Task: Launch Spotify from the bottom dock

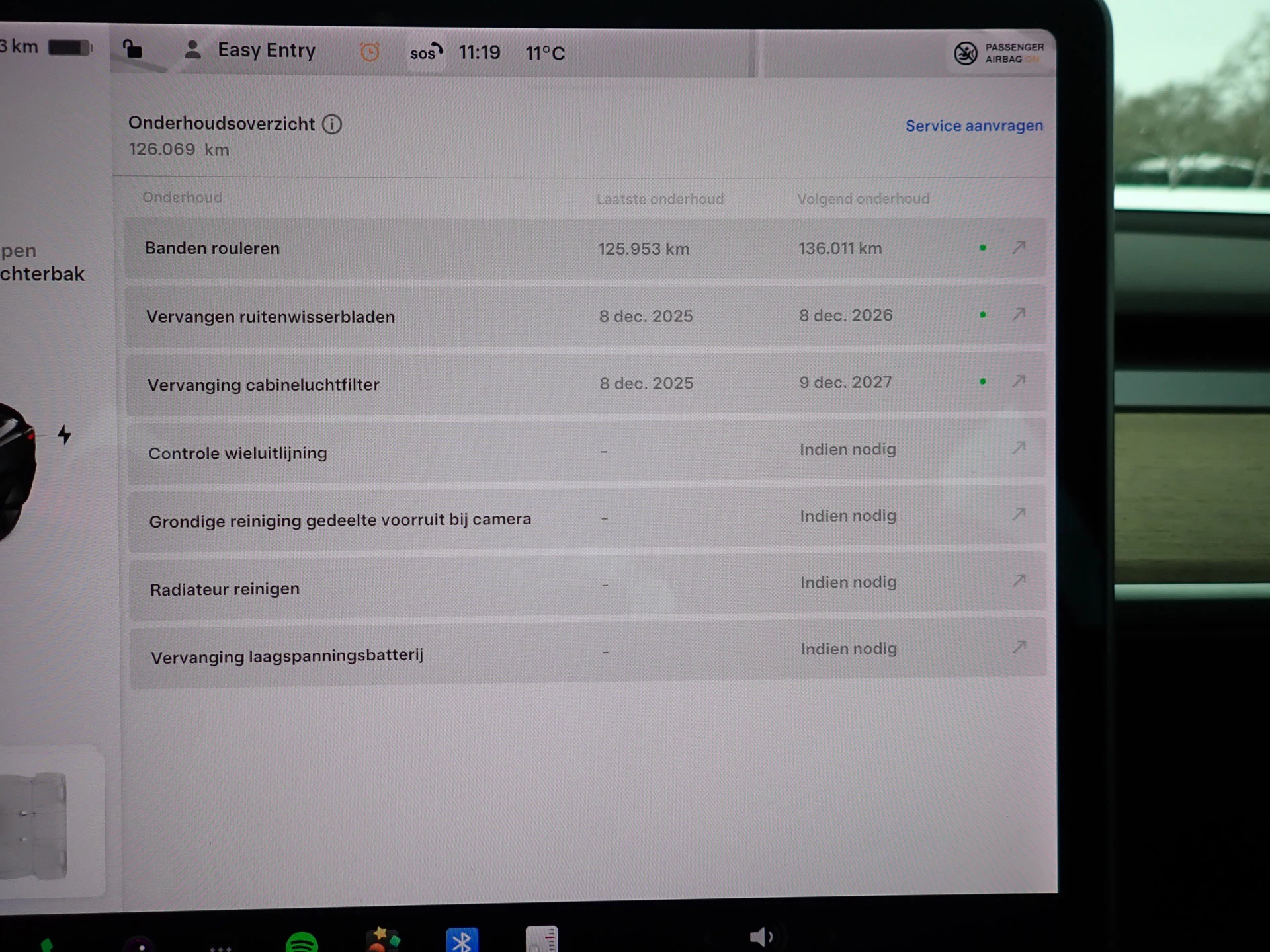Action: click(x=302, y=942)
